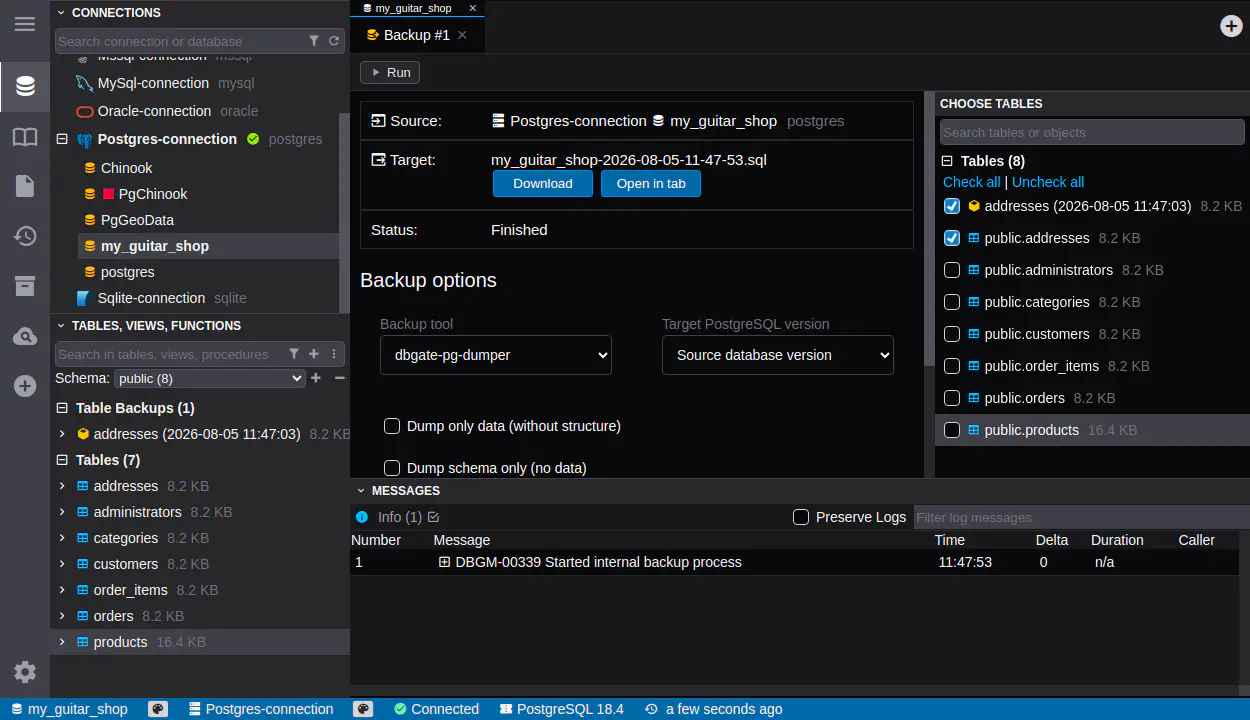Open the Backup tool dropdown
The width and height of the screenshot is (1250, 720).
[496, 355]
